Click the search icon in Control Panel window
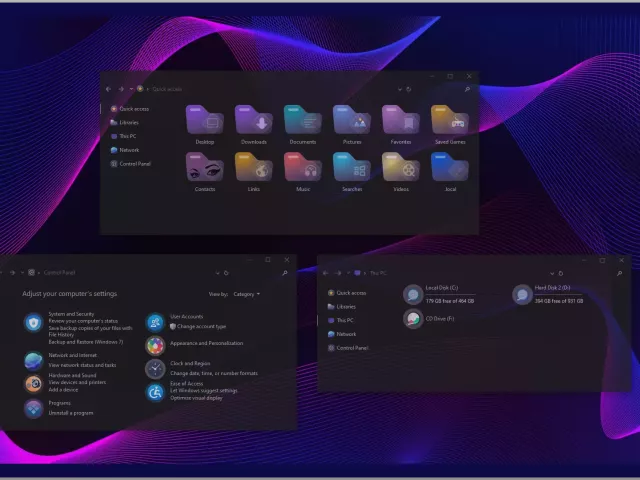 (x=285, y=272)
